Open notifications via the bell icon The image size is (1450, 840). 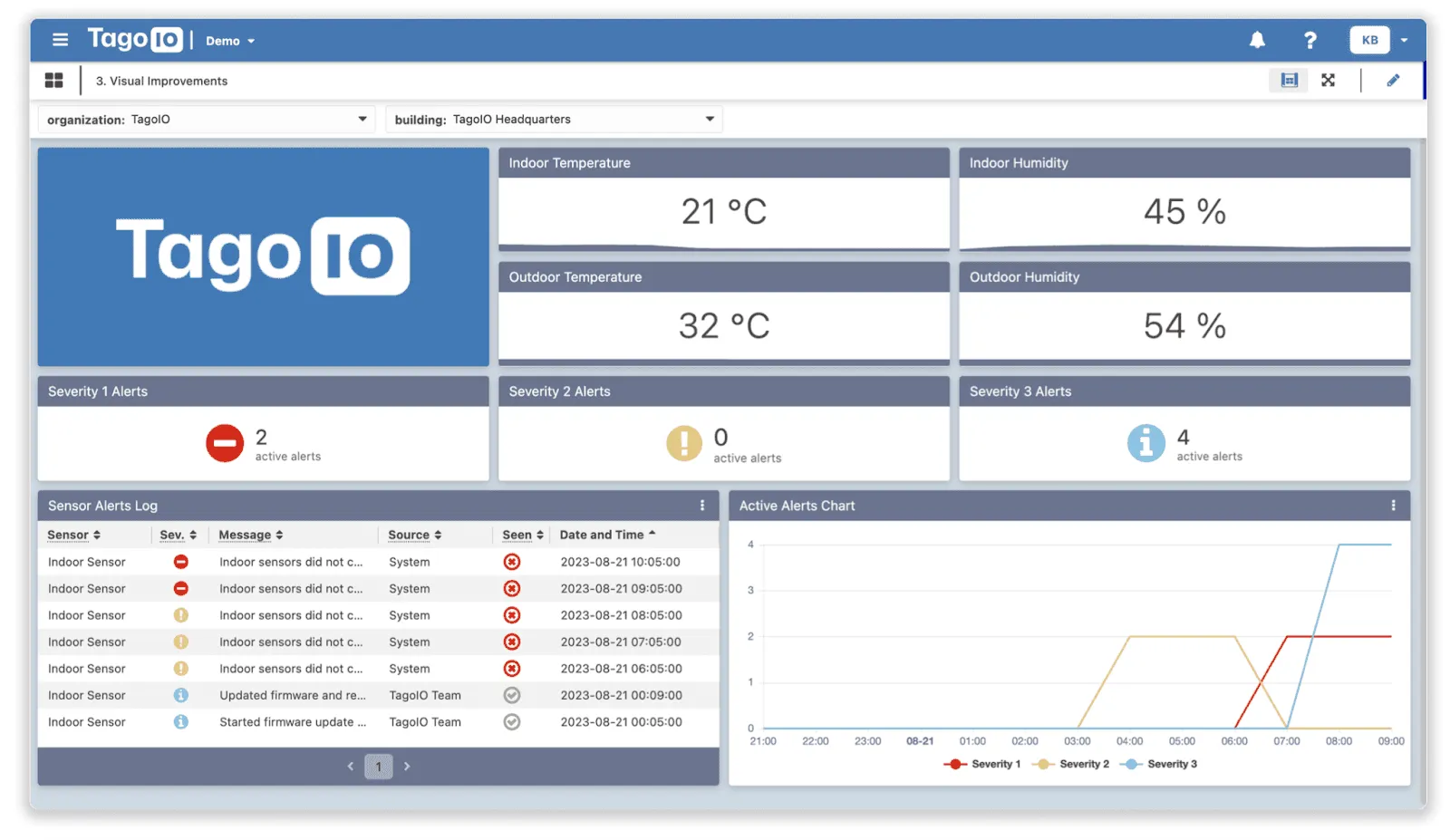pos(1258,40)
